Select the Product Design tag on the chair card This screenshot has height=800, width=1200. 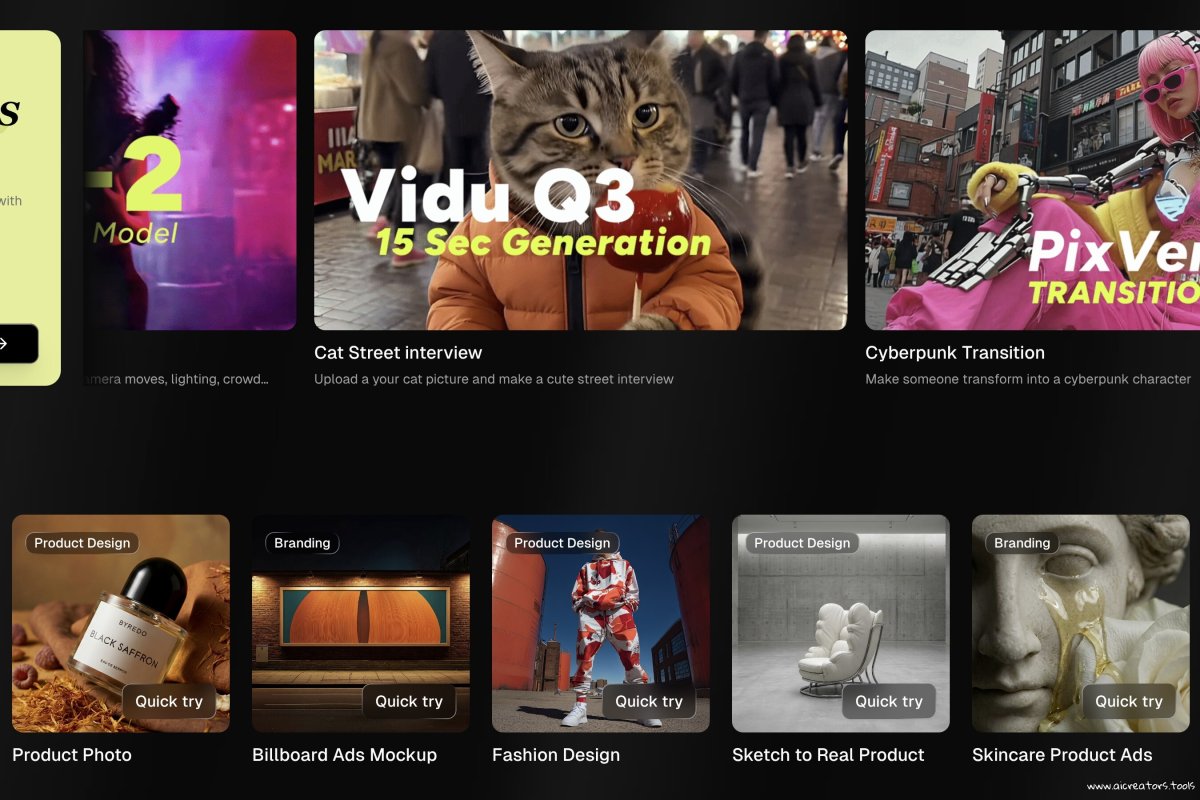click(x=802, y=543)
